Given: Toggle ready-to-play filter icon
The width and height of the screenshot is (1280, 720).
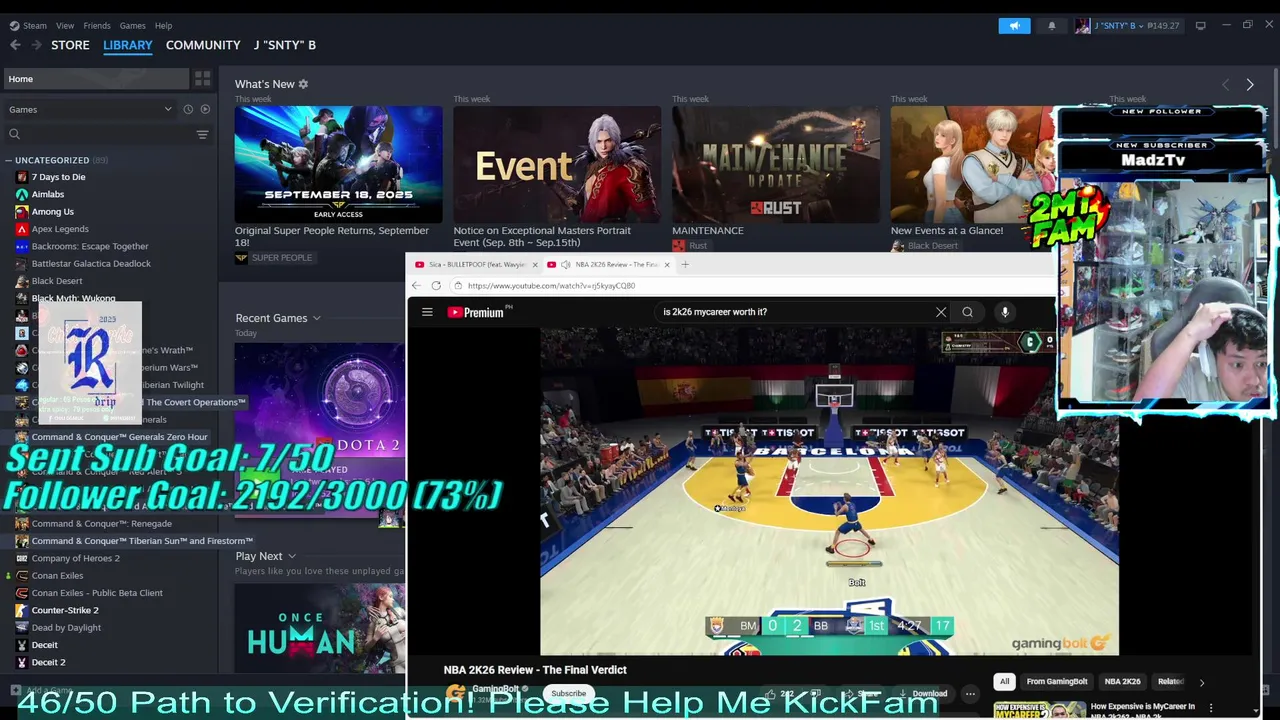Looking at the screenshot, I should (x=205, y=109).
